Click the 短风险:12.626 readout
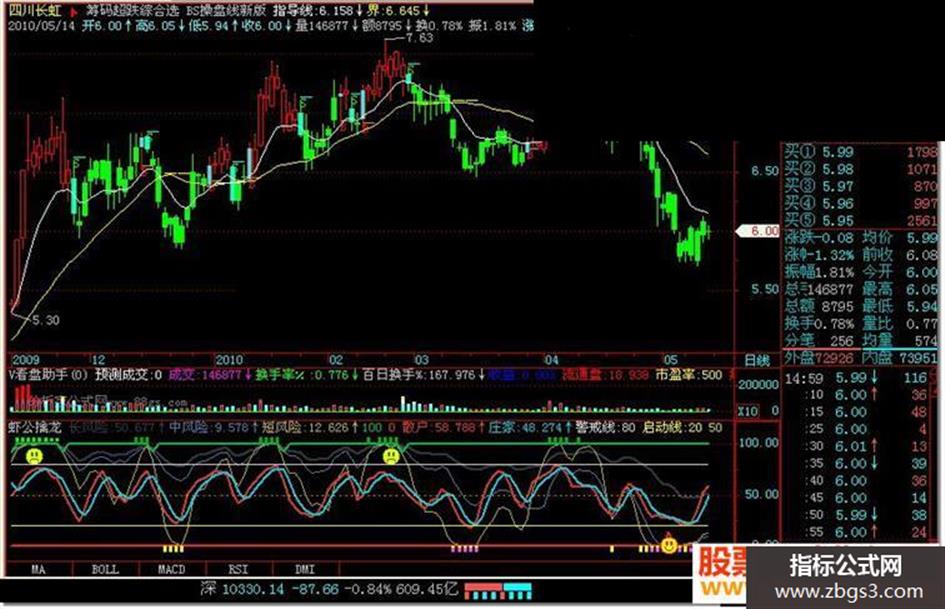Screen dimensions: 945x609 (309, 428)
